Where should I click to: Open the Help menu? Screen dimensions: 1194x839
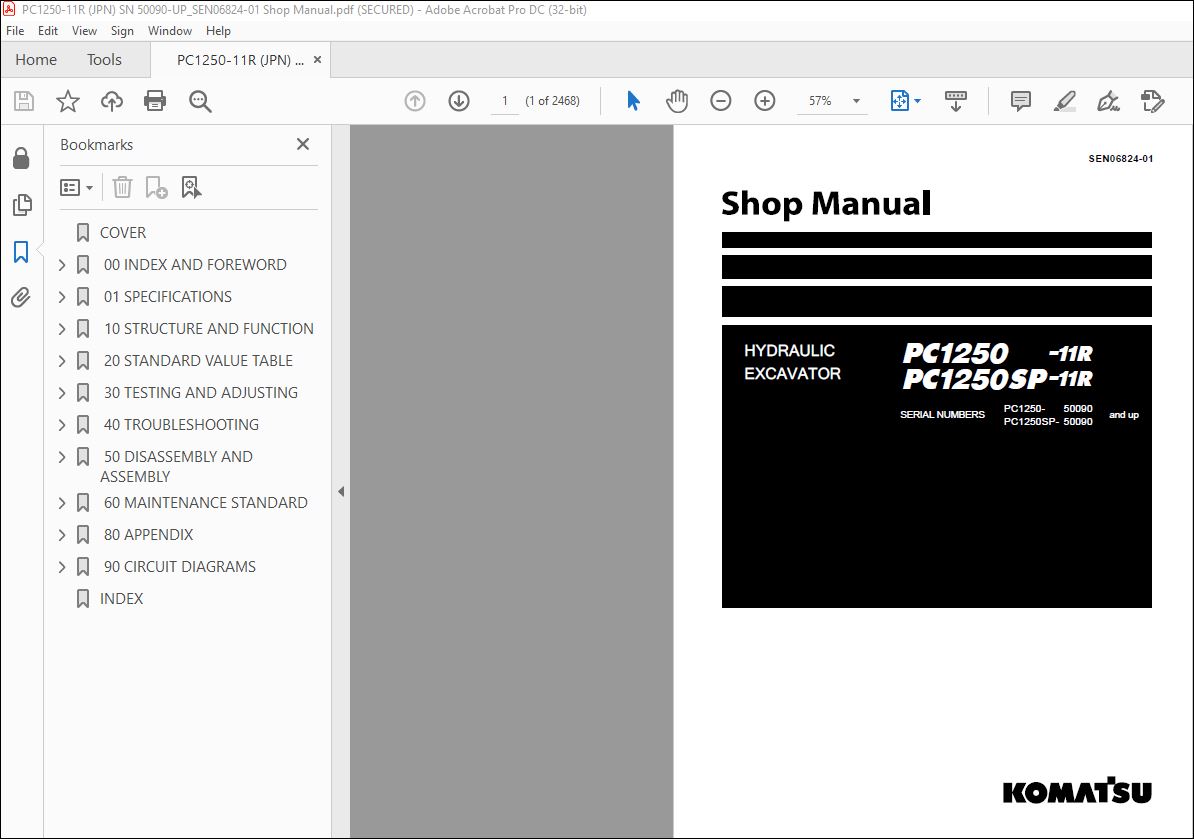pos(218,30)
